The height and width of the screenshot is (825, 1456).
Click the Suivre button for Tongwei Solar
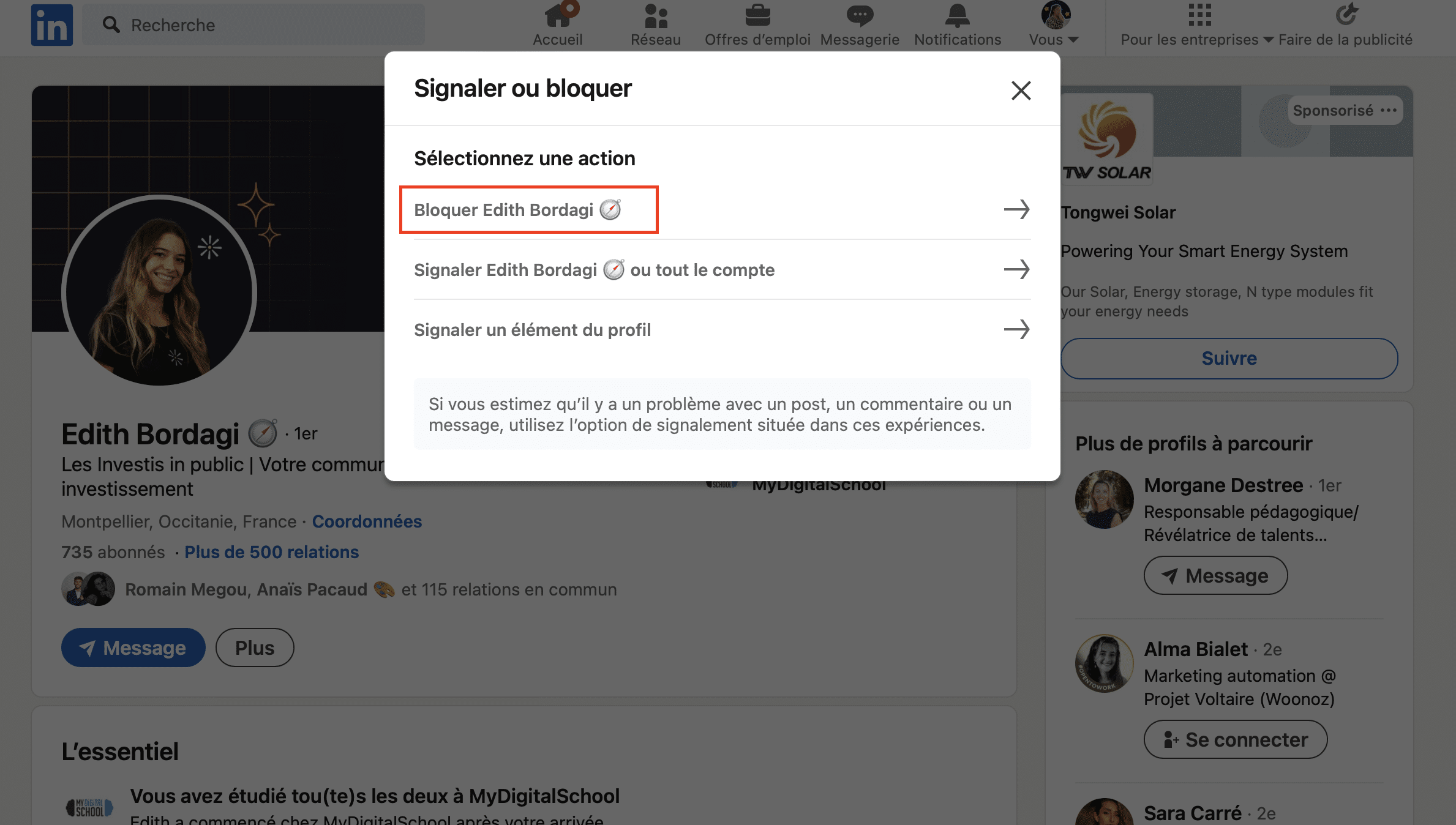pos(1228,357)
